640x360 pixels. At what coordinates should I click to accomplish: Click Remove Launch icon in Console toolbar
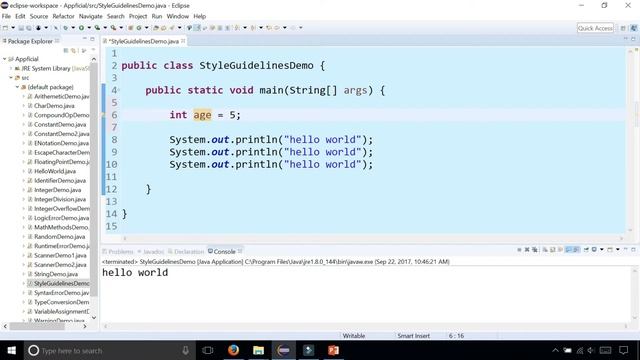527,250
